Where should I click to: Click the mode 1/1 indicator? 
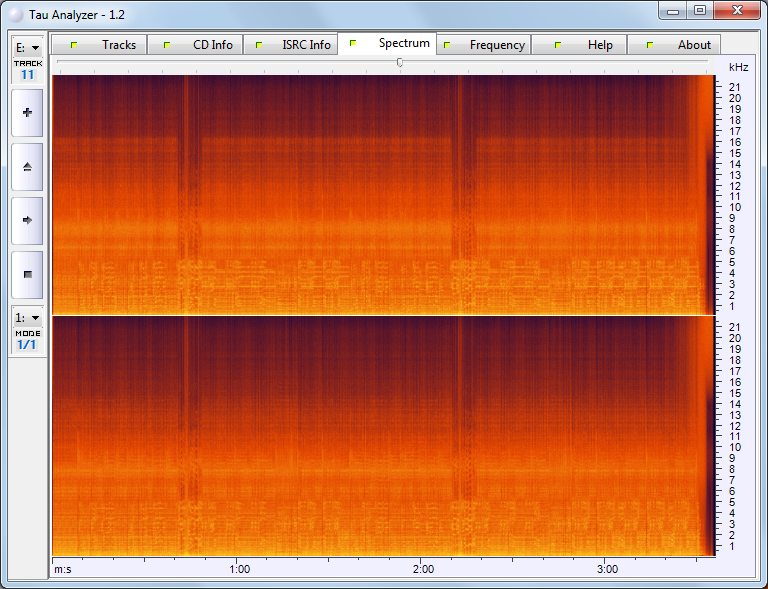[27, 344]
